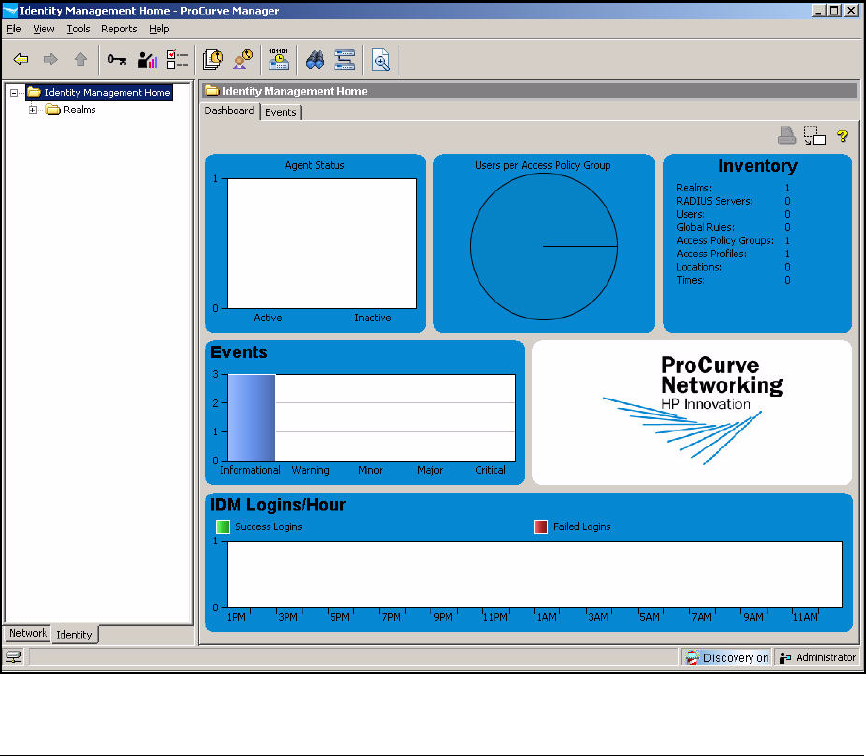Select the Realms folder in tree
This screenshot has width=866, height=756.
(x=71, y=110)
